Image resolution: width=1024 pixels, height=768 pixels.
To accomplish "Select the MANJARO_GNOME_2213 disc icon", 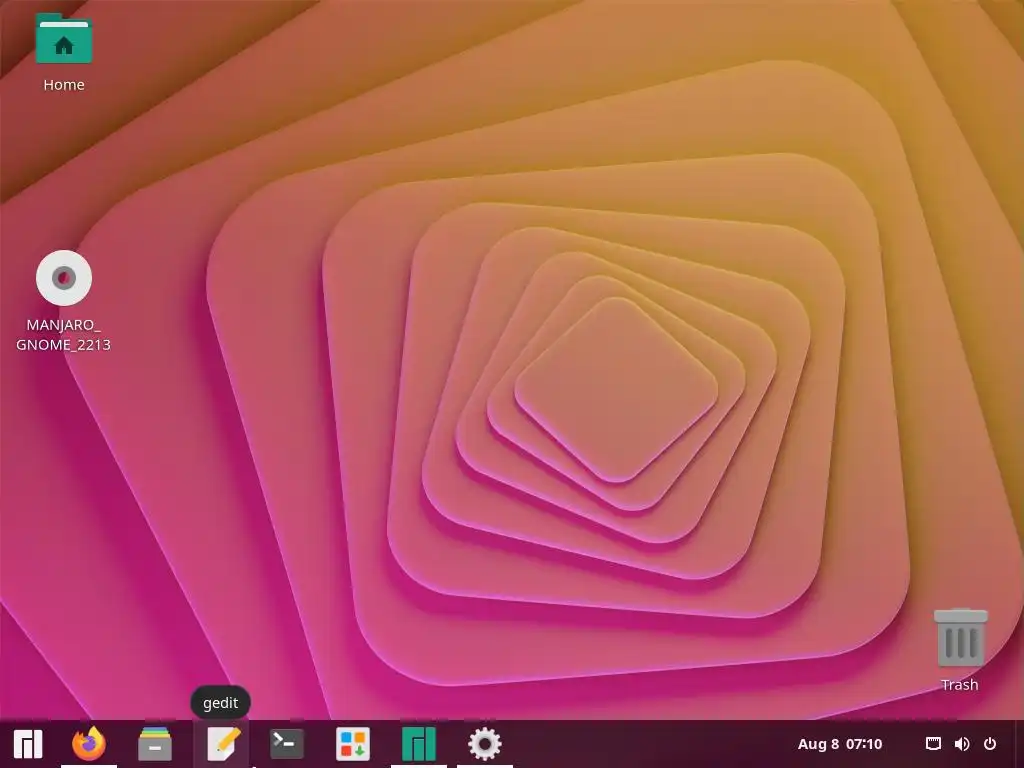I will (x=63, y=278).
